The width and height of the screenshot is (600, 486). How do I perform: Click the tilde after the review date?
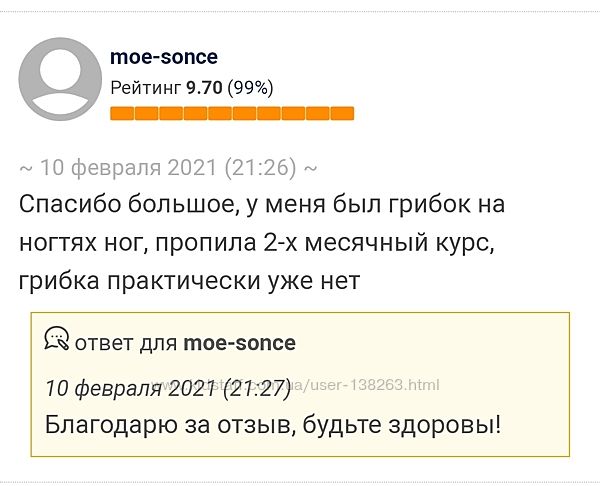click(x=311, y=167)
